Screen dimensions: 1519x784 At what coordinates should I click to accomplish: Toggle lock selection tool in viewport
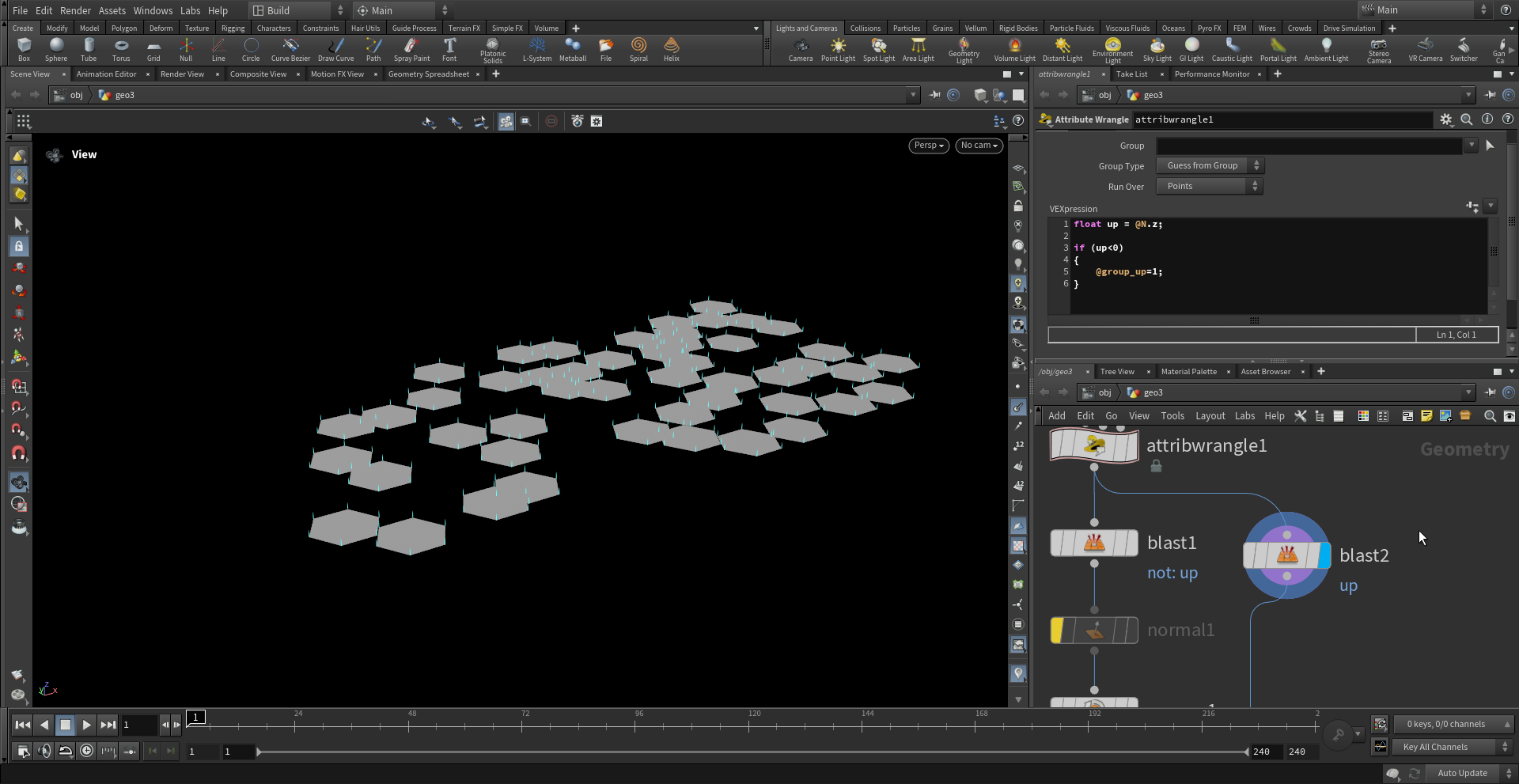point(19,247)
